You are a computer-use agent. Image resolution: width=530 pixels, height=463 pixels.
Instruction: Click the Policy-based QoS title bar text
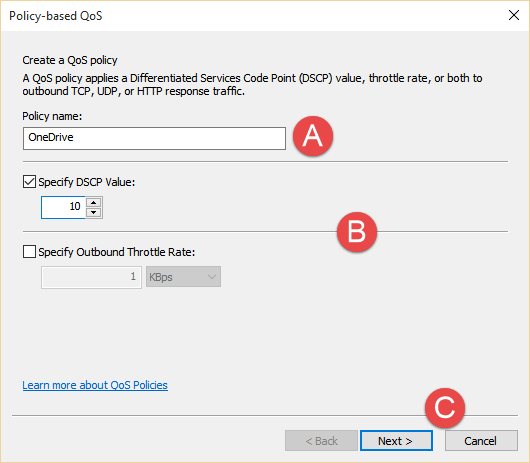coord(55,16)
